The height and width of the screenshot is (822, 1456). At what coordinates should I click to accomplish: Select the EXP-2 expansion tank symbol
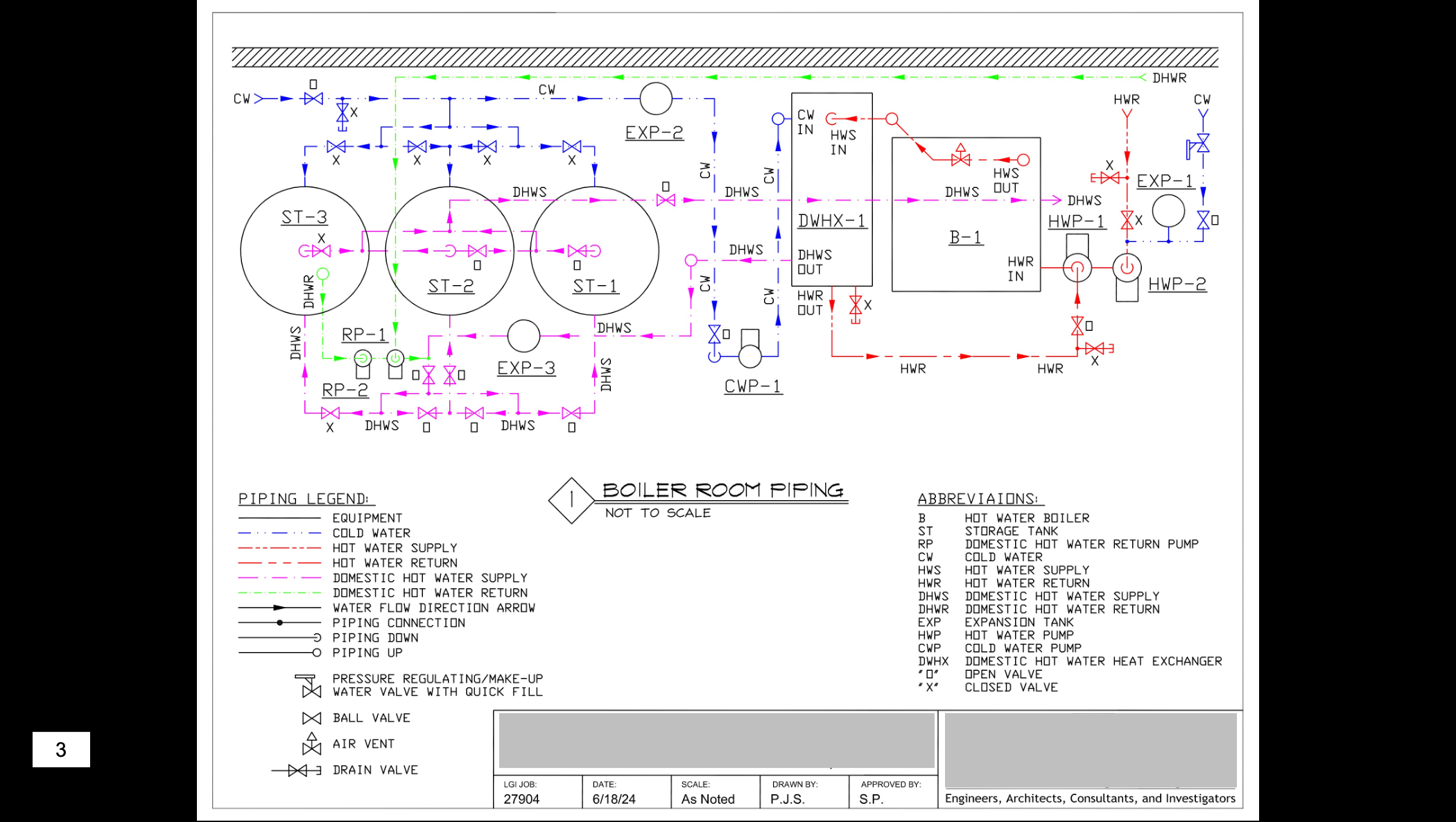pyautogui.click(x=655, y=98)
